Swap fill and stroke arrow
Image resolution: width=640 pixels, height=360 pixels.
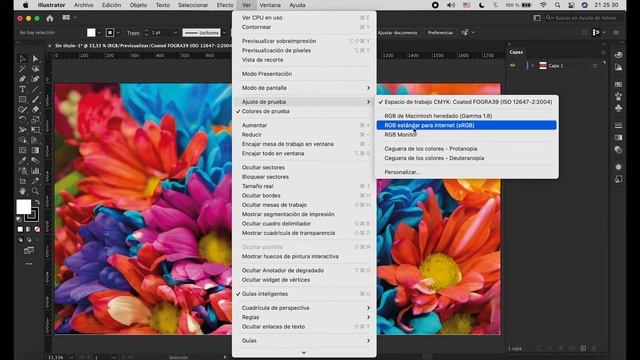(x=37, y=202)
